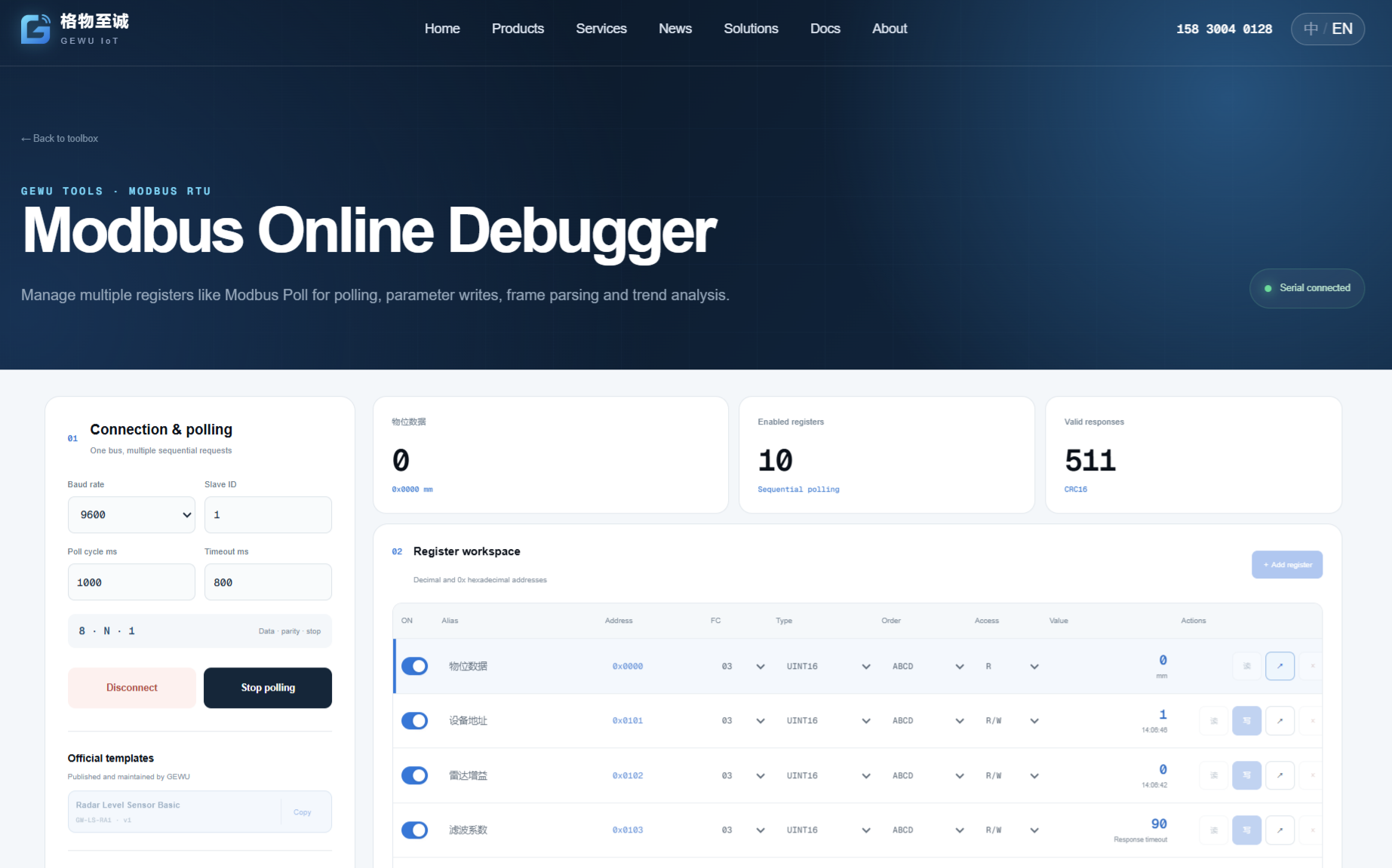Click the 写 write icon for 滤波系数
This screenshot has height=868, width=1392.
(1246, 830)
